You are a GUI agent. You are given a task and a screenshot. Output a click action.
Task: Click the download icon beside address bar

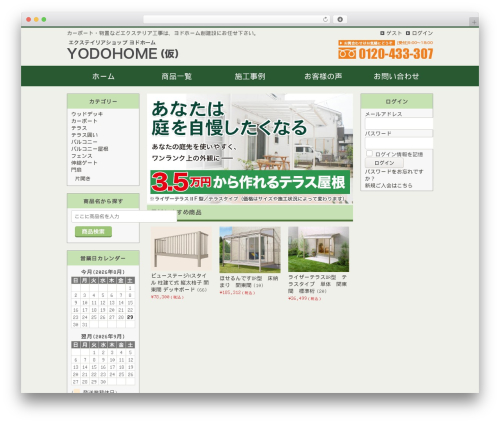point(340,19)
